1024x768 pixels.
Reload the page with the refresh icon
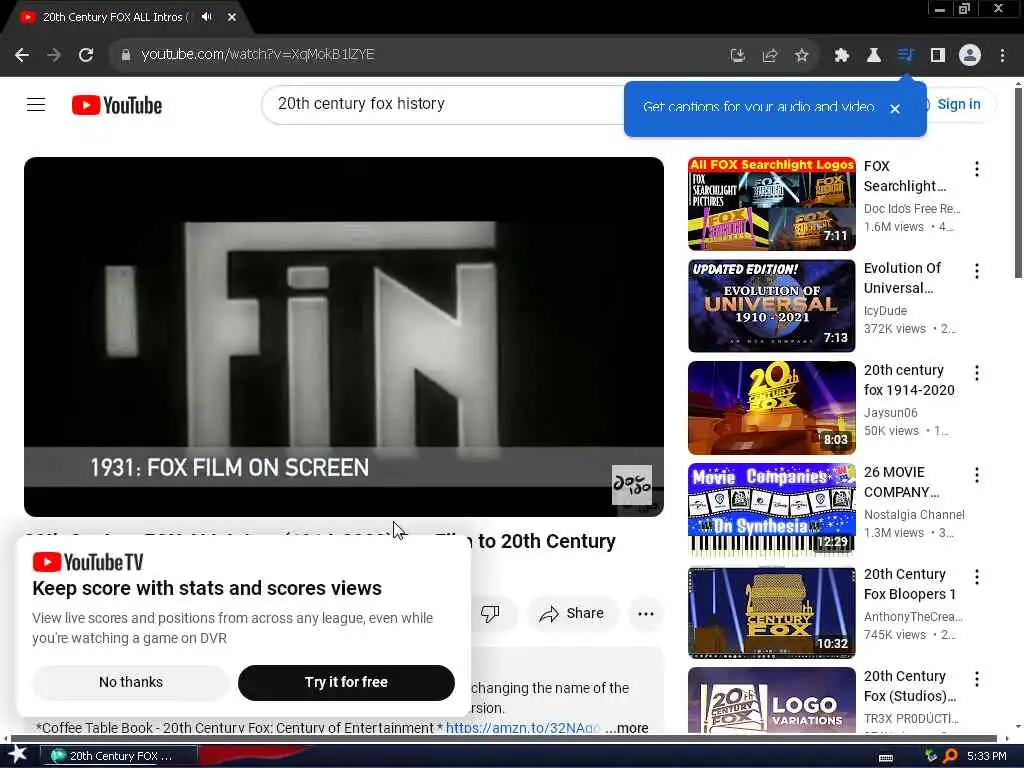(x=86, y=55)
